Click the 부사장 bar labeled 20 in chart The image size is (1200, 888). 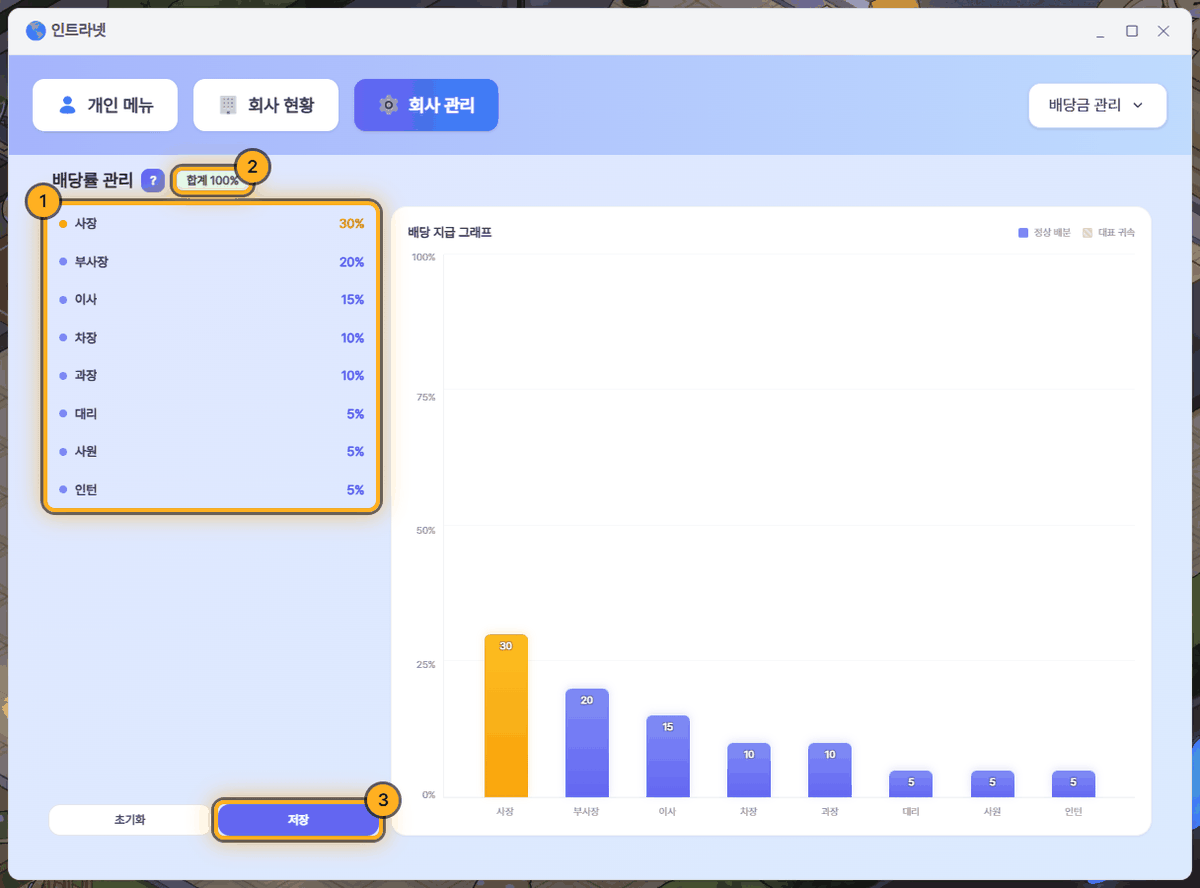(x=587, y=743)
